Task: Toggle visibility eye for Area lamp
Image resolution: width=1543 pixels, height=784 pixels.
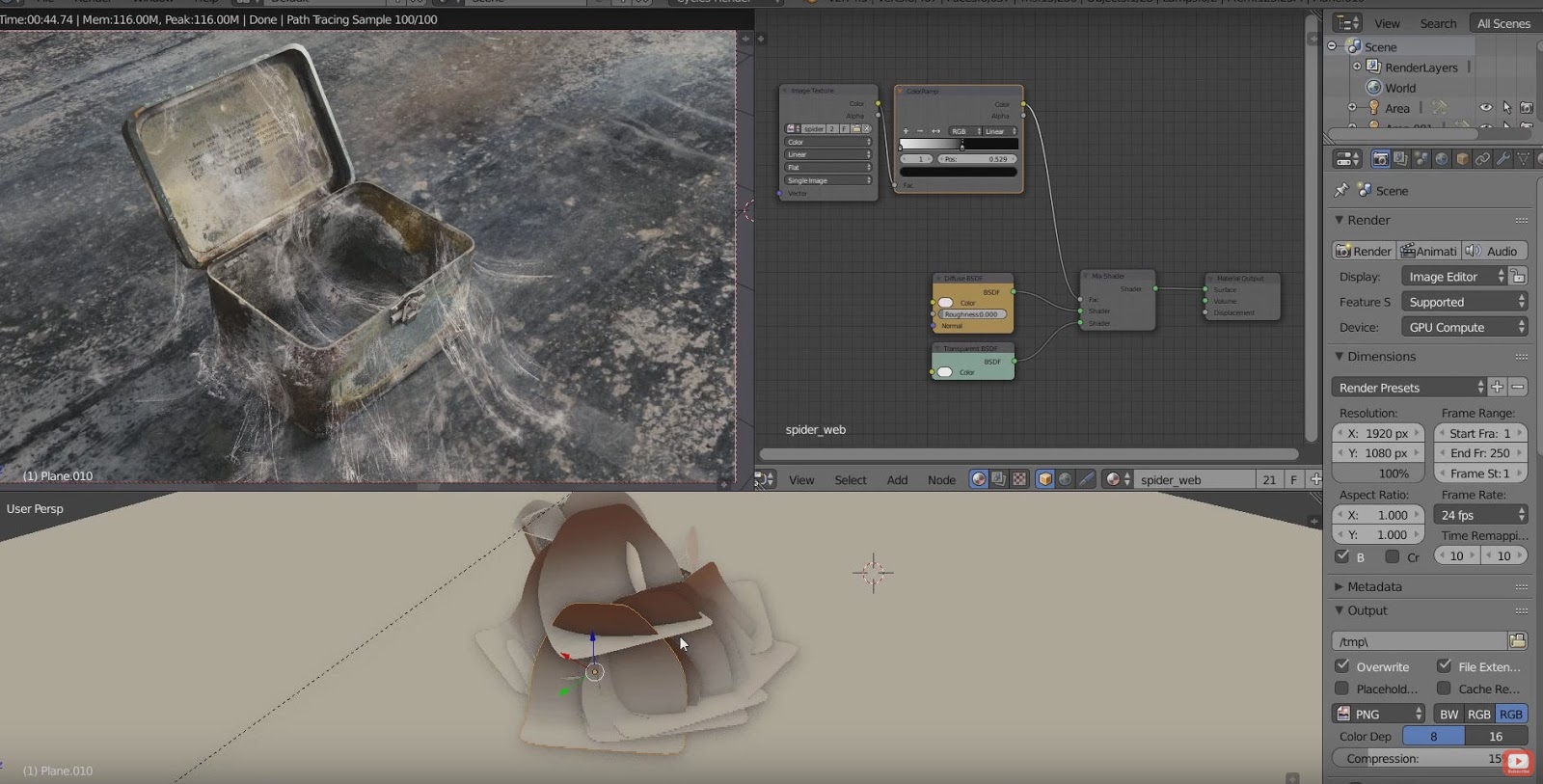Action: 1486,108
